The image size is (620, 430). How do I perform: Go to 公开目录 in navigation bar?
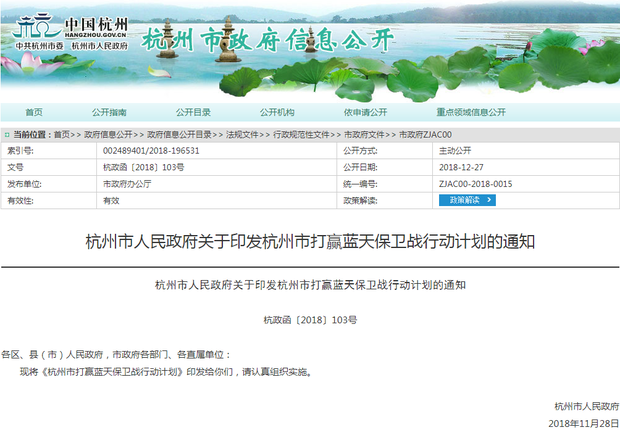[193, 112]
